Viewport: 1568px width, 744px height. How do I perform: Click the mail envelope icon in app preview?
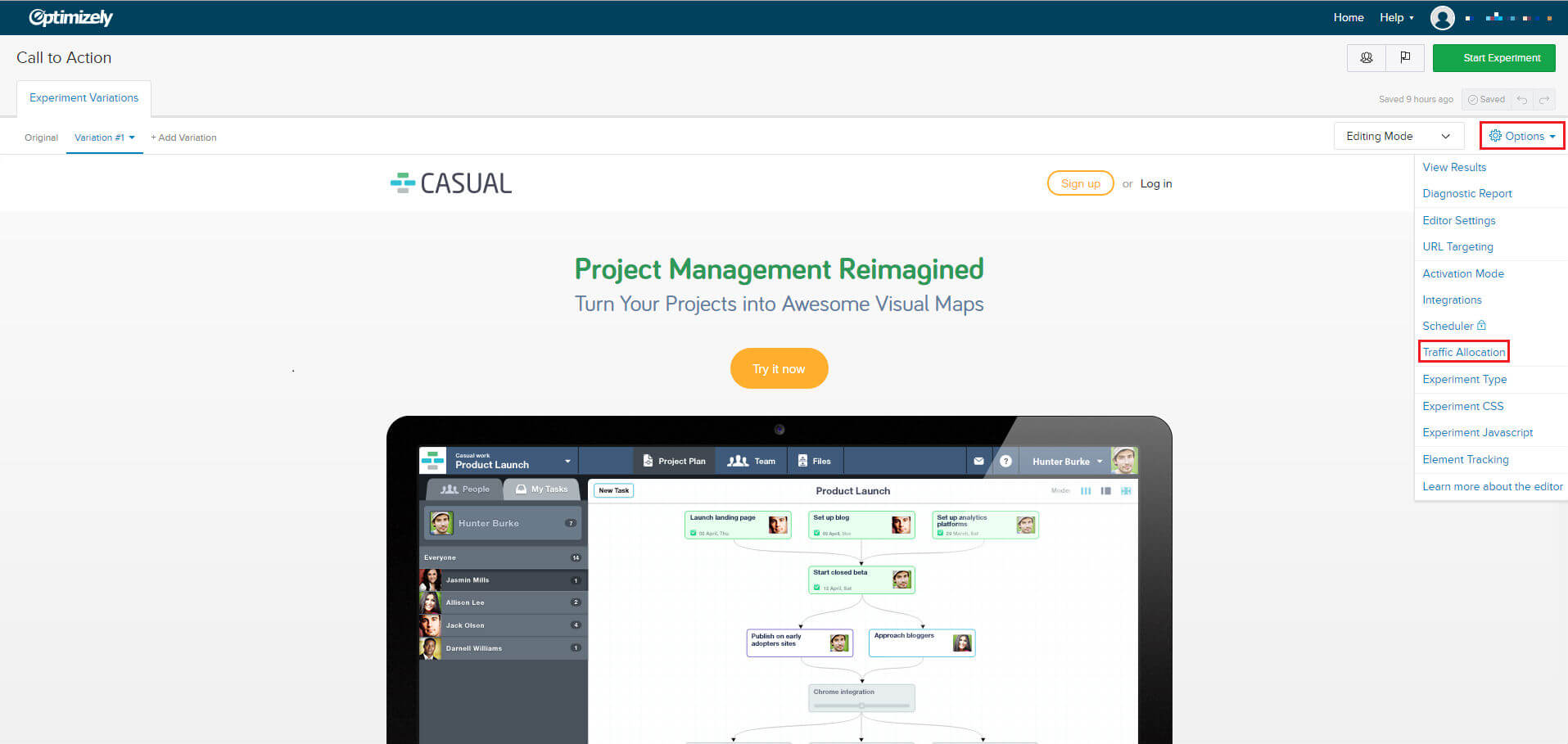tap(978, 461)
